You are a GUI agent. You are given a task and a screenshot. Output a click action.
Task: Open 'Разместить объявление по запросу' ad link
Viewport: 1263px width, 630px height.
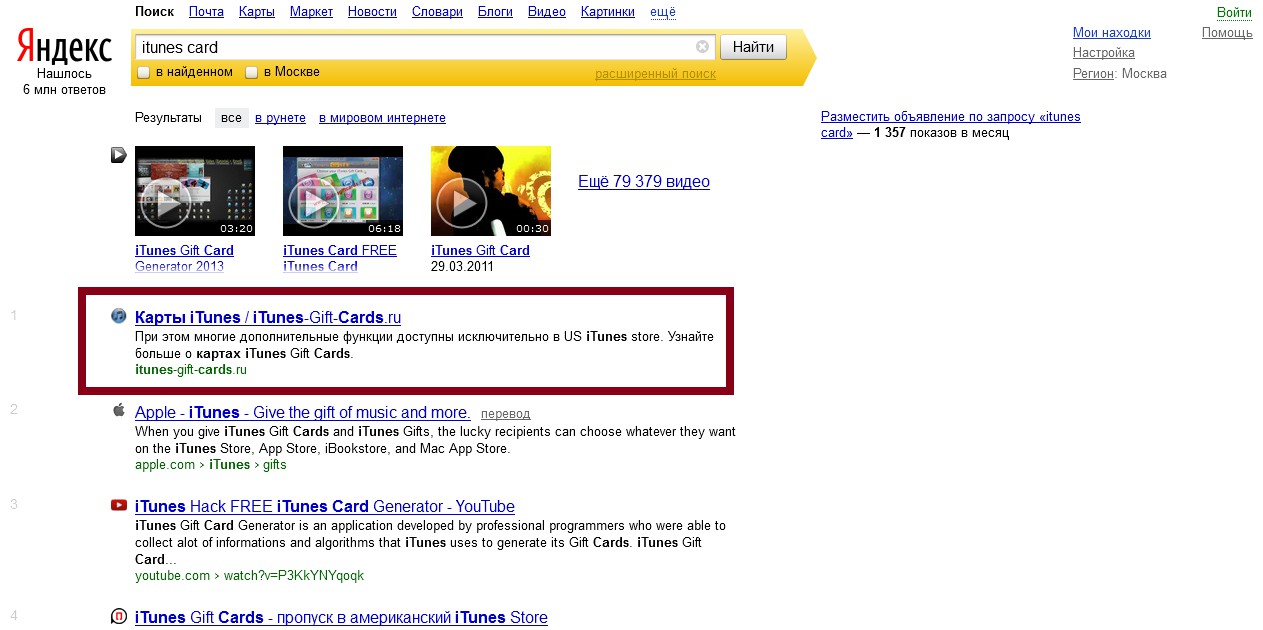(x=951, y=124)
